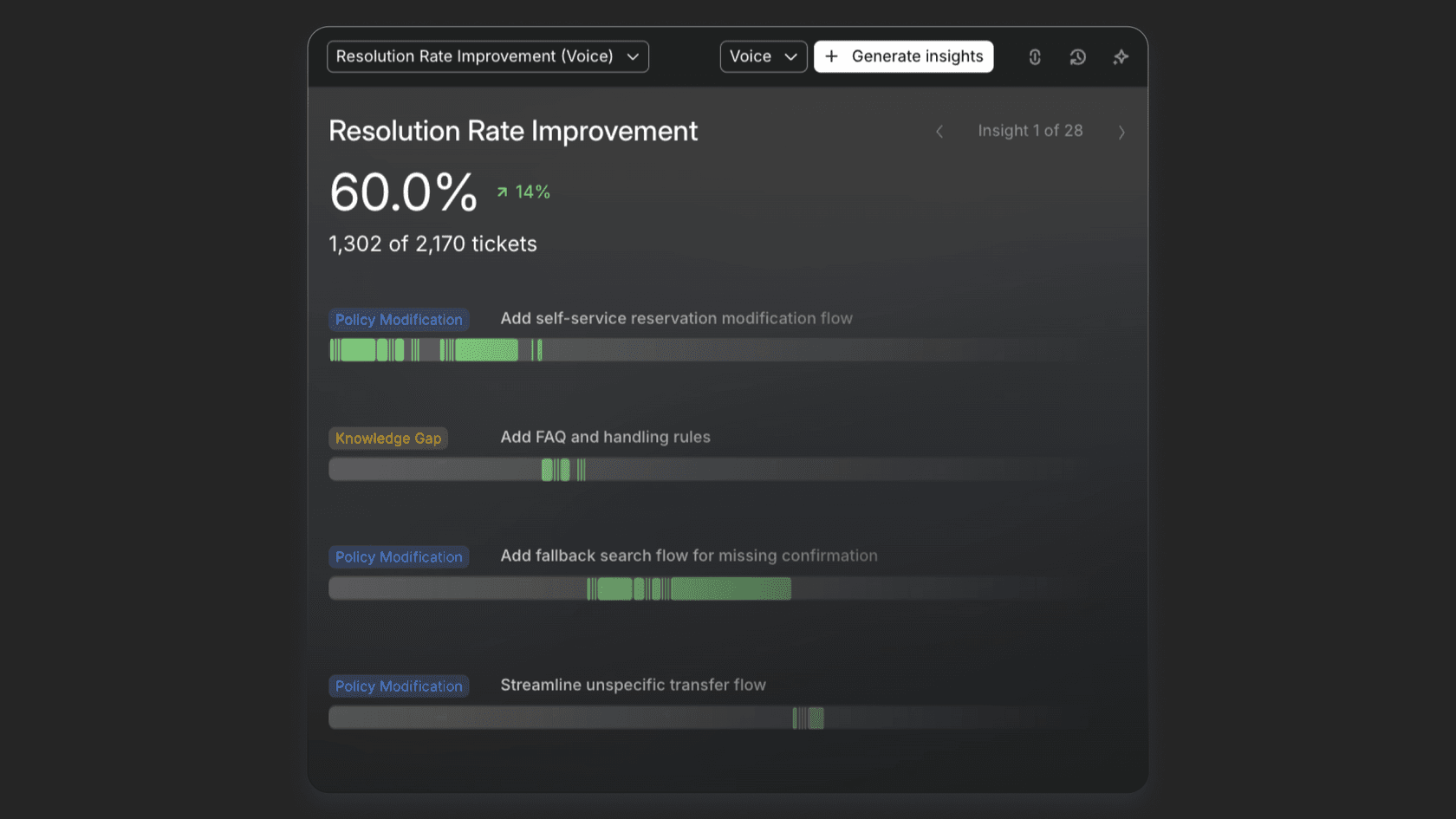
Task: Click the 60.0% resolution rate metric
Action: (402, 192)
